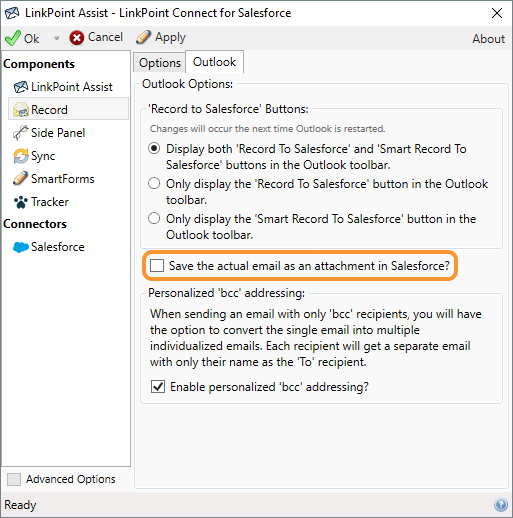Click the blue help icon in status bar
Image resolution: width=513 pixels, height=518 pixels.
click(501, 505)
